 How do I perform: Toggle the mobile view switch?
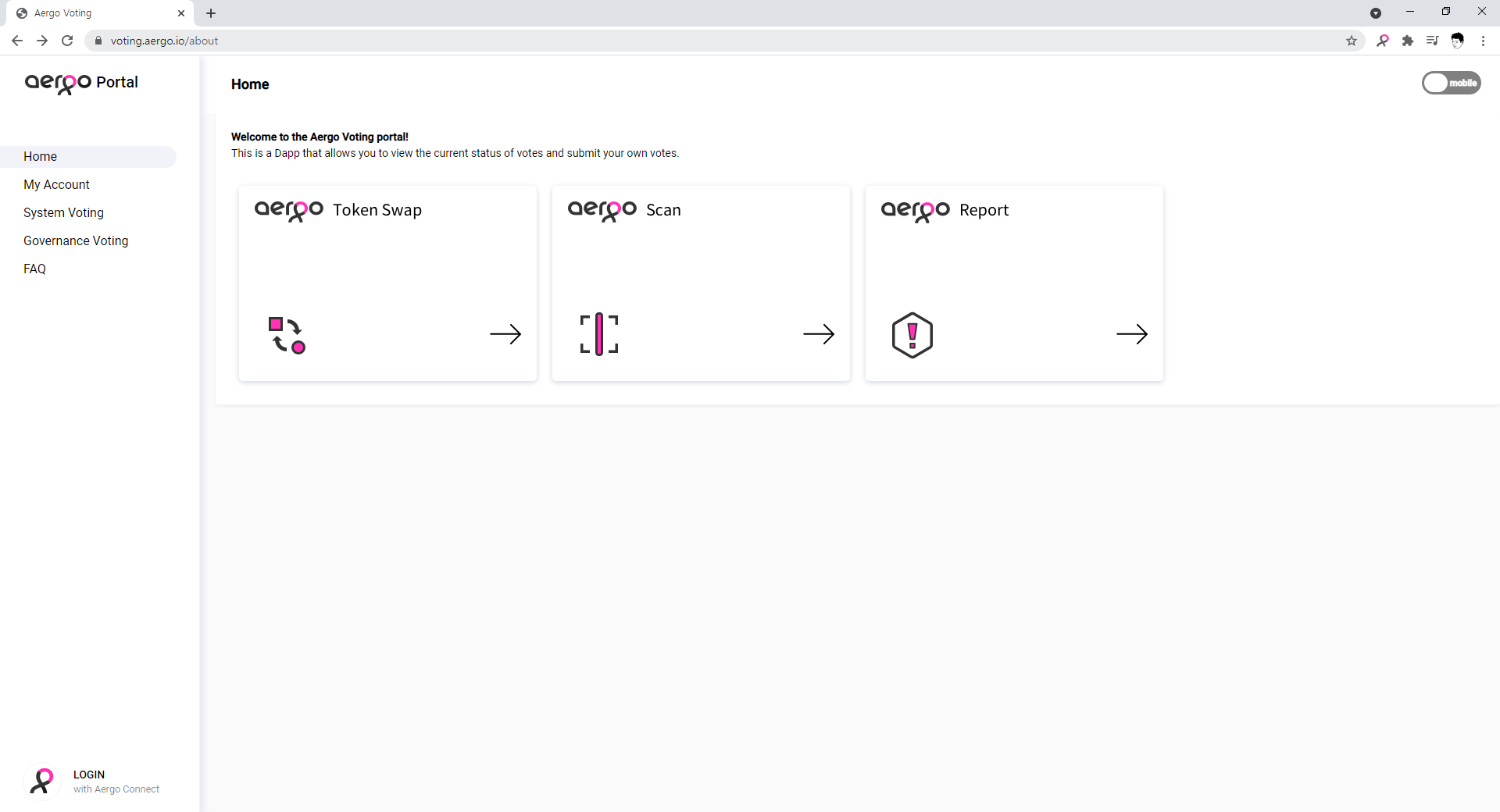[1451, 83]
